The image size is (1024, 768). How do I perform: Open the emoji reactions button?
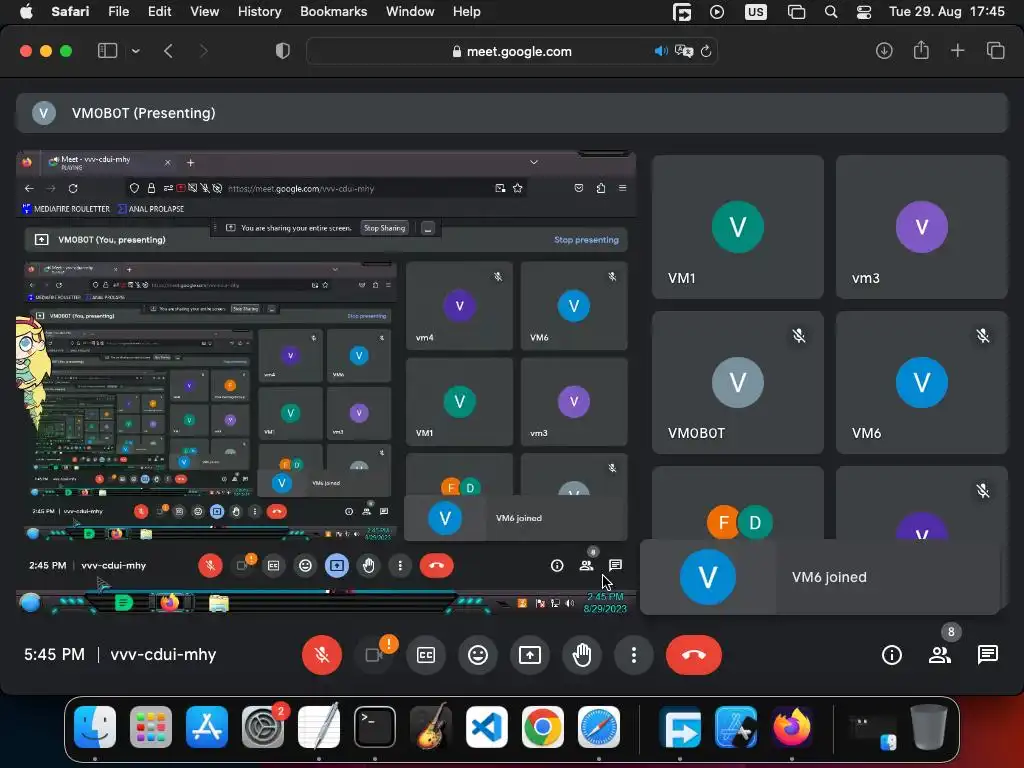point(478,654)
